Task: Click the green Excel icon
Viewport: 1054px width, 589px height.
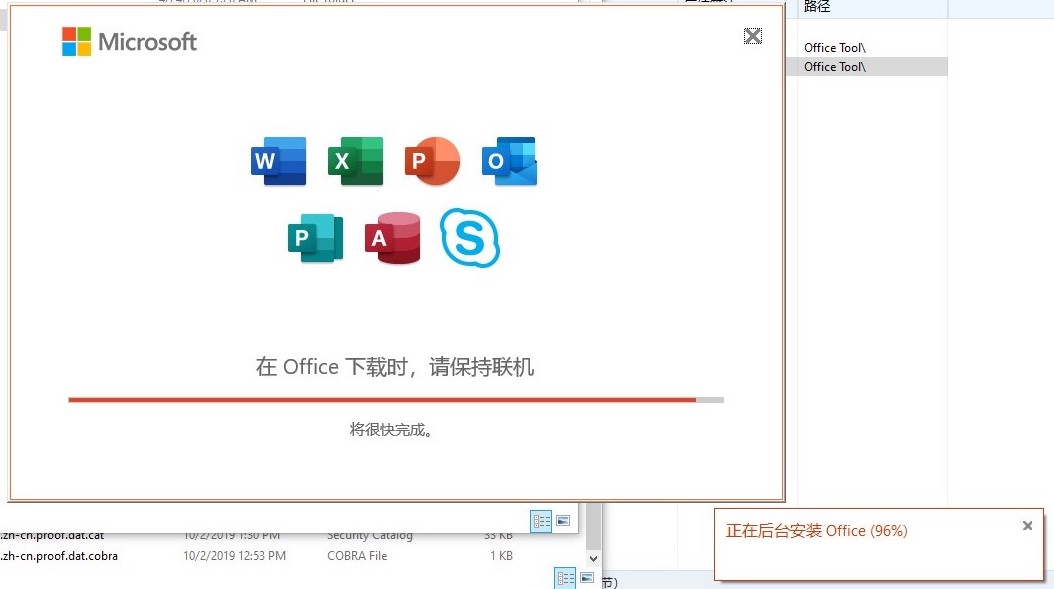Action: pos(356,161)
